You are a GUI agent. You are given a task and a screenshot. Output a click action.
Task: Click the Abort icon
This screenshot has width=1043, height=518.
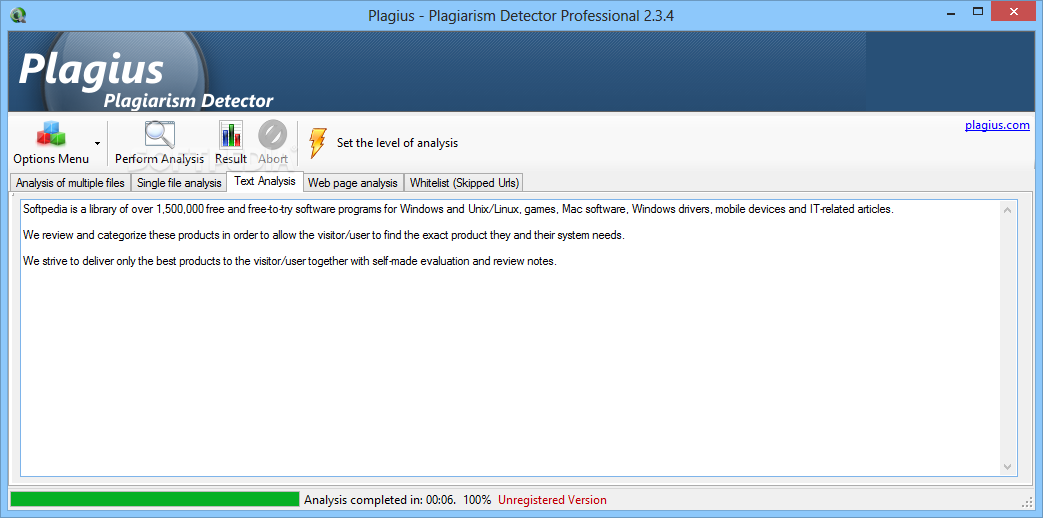pyautogui.click(x=273, y=135)
